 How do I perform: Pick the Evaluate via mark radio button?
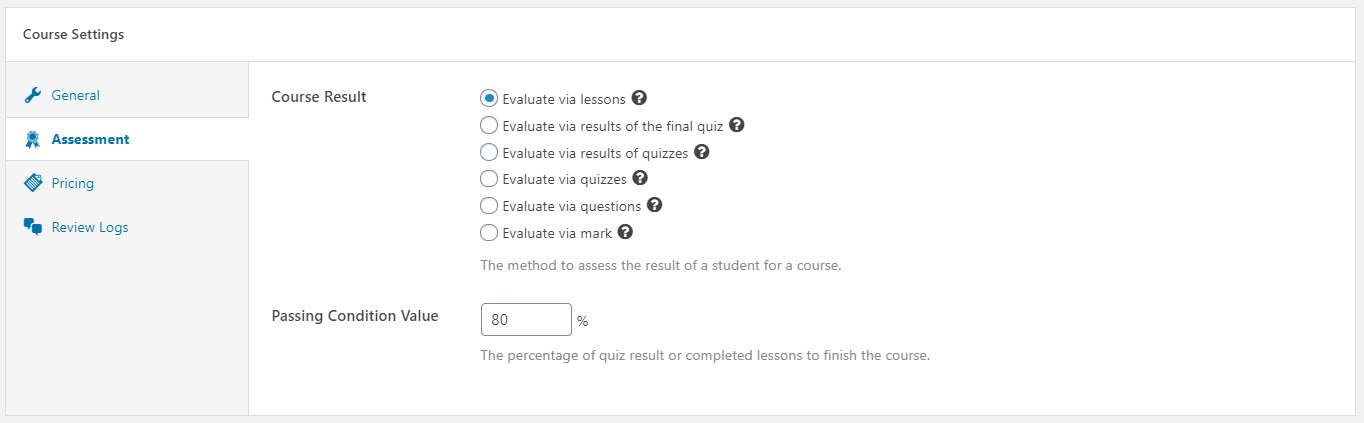click(x=489, y=233)
